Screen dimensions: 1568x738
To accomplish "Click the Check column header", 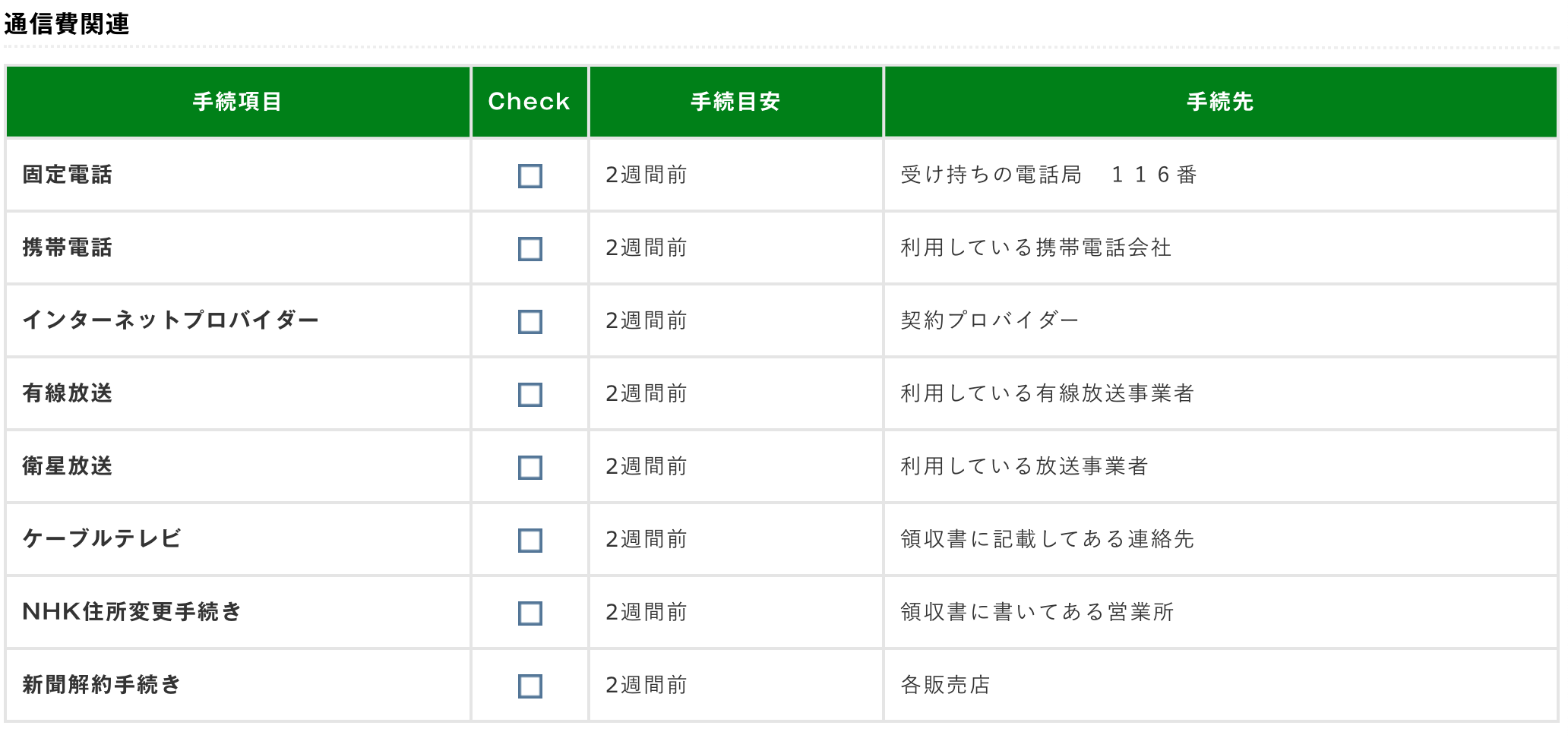I will pyautogui.click(x=529, y=102).
